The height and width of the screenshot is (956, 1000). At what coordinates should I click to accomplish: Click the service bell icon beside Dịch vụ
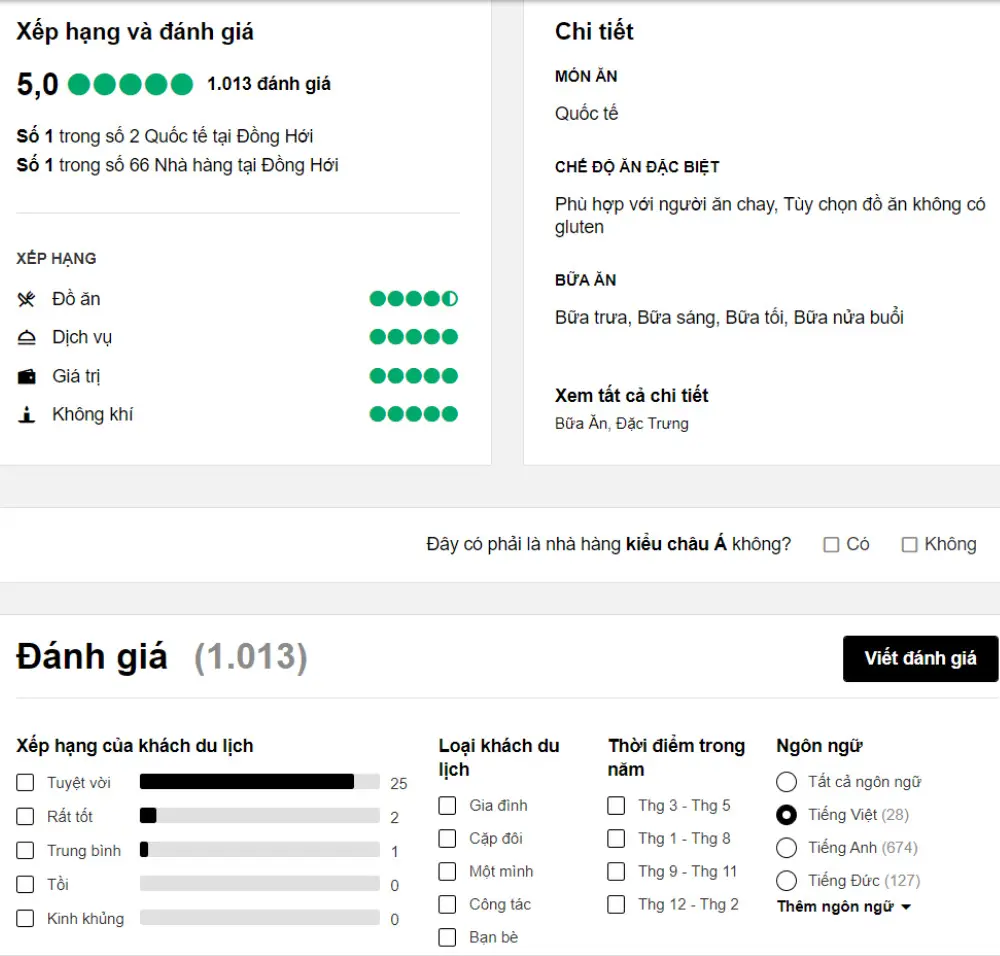click(26, 337)
